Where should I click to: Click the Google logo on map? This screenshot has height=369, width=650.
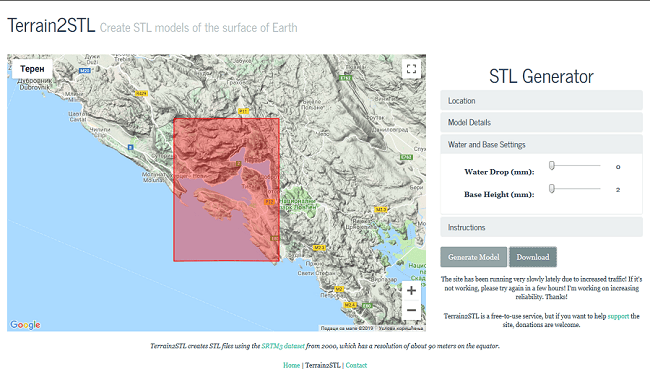pyautogui.click(x=25, y=325)
